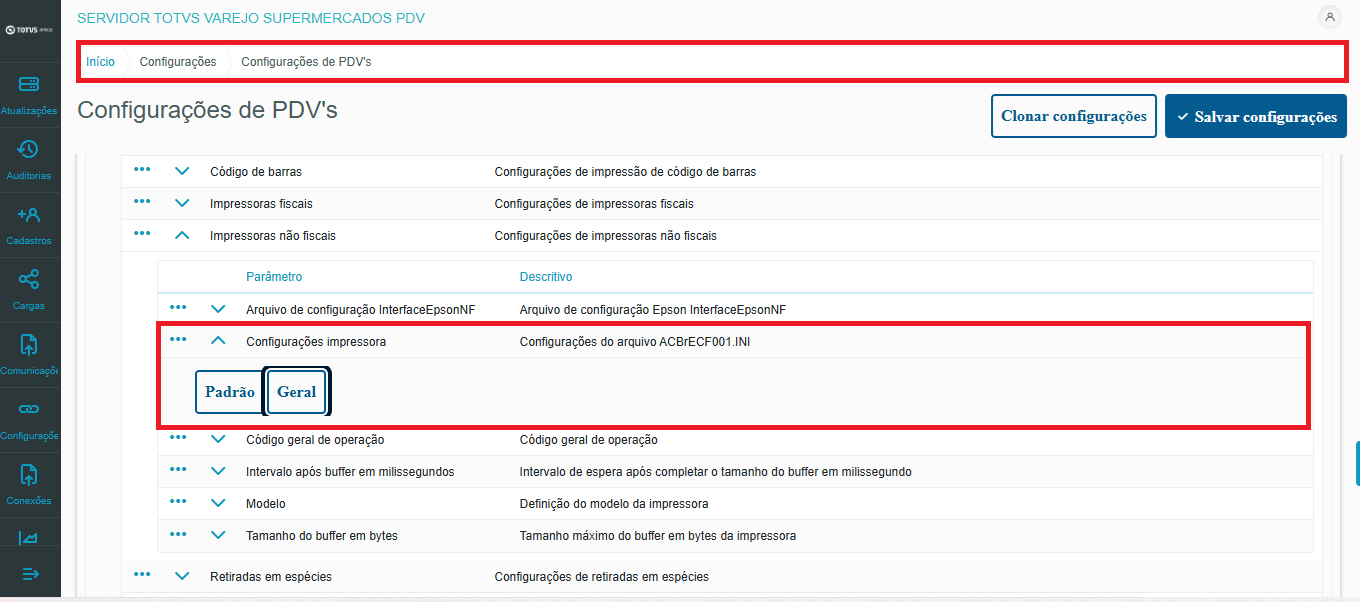Open the Conexões sidebar icon
Image resolution: width=1360 pixels, height=602 pixels.
29,474
